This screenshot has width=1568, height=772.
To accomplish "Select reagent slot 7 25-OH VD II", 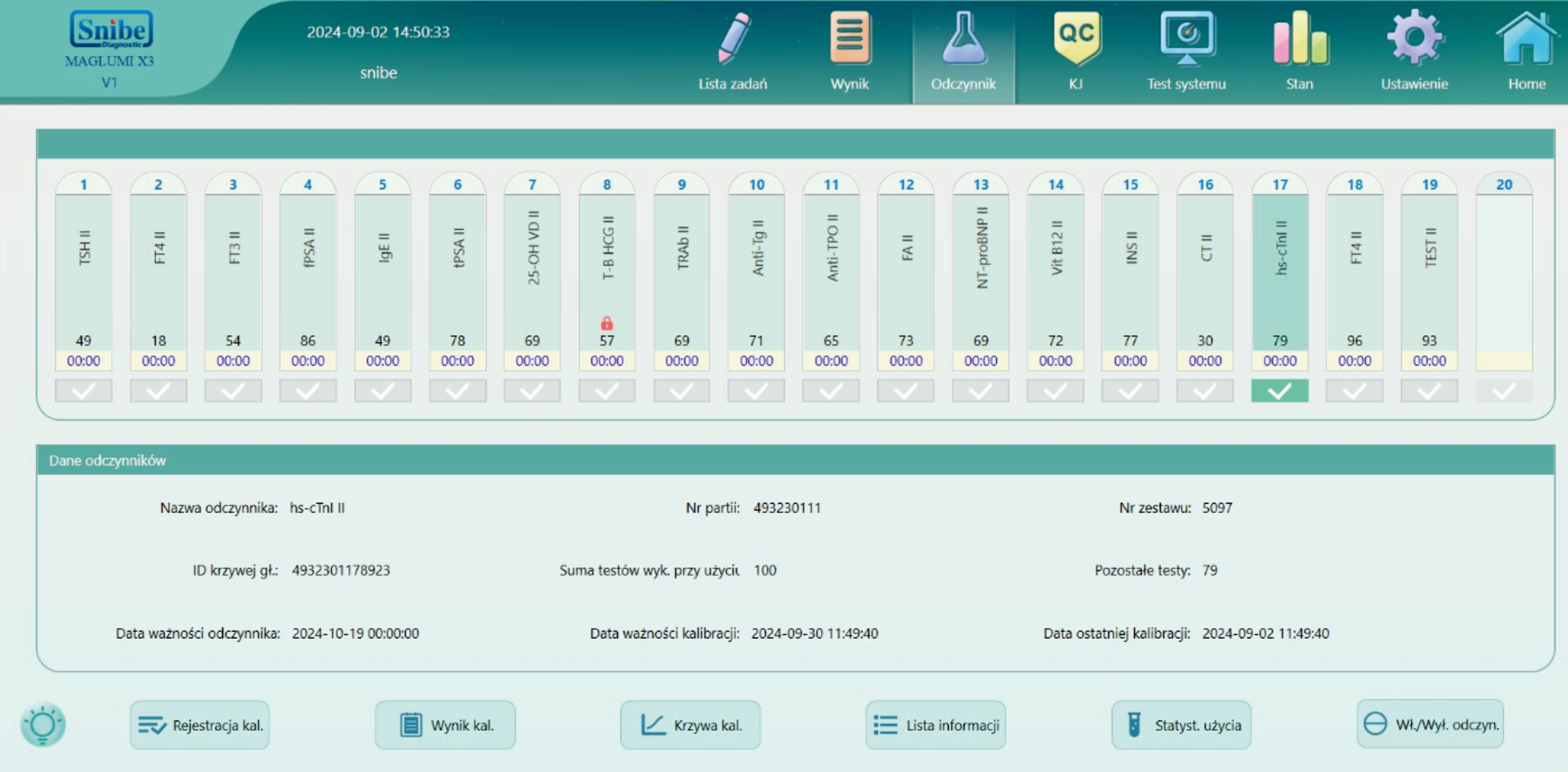I will (532, 270).
